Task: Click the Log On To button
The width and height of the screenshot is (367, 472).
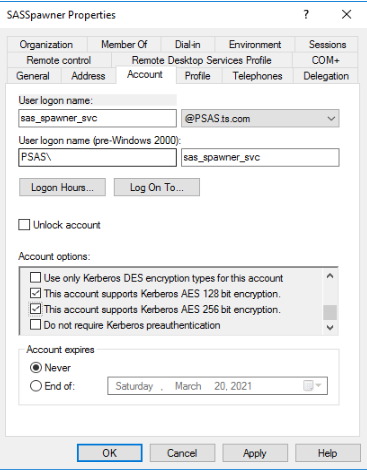Action: [157, 187]
